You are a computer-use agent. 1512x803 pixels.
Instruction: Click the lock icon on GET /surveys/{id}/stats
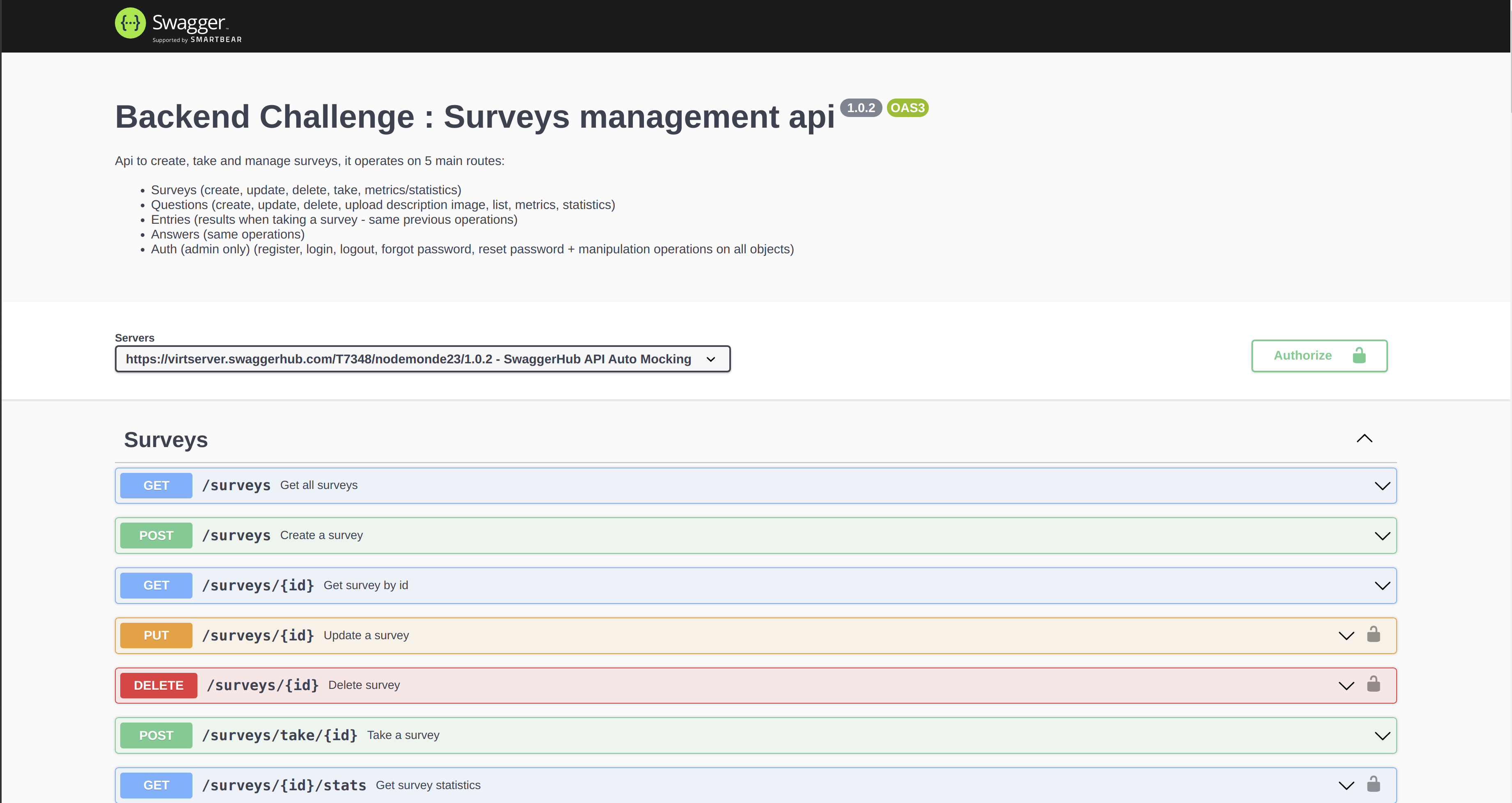tap(1373, 784)
